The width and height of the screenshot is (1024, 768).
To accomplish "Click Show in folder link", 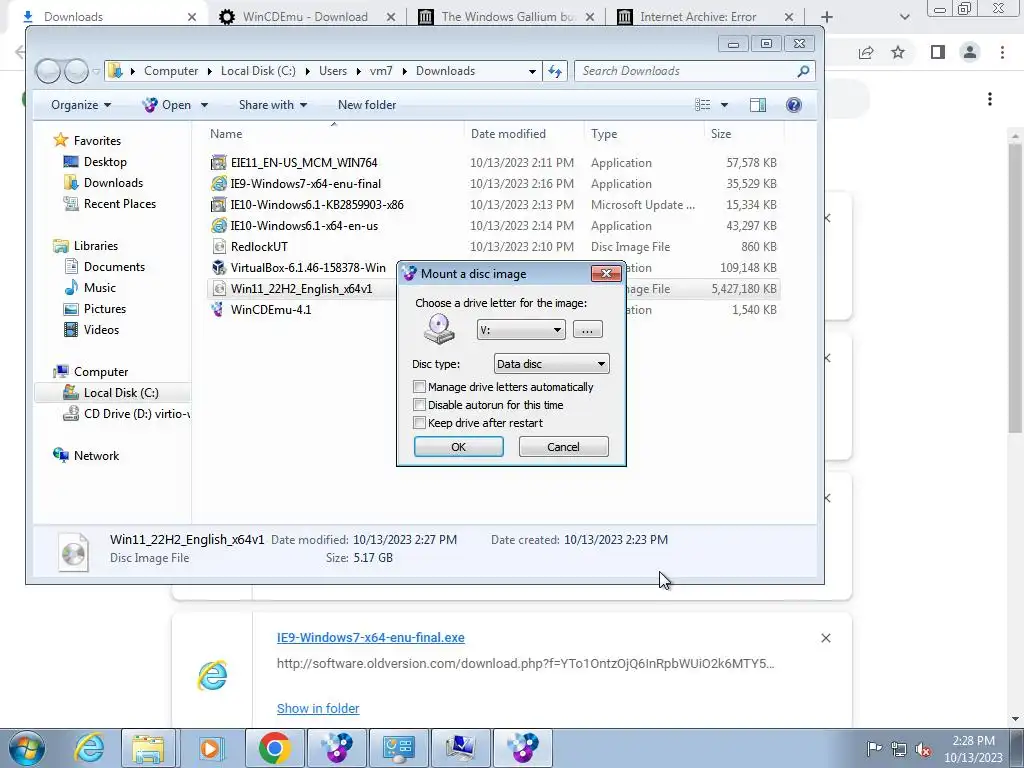I will tap(318, 709).
